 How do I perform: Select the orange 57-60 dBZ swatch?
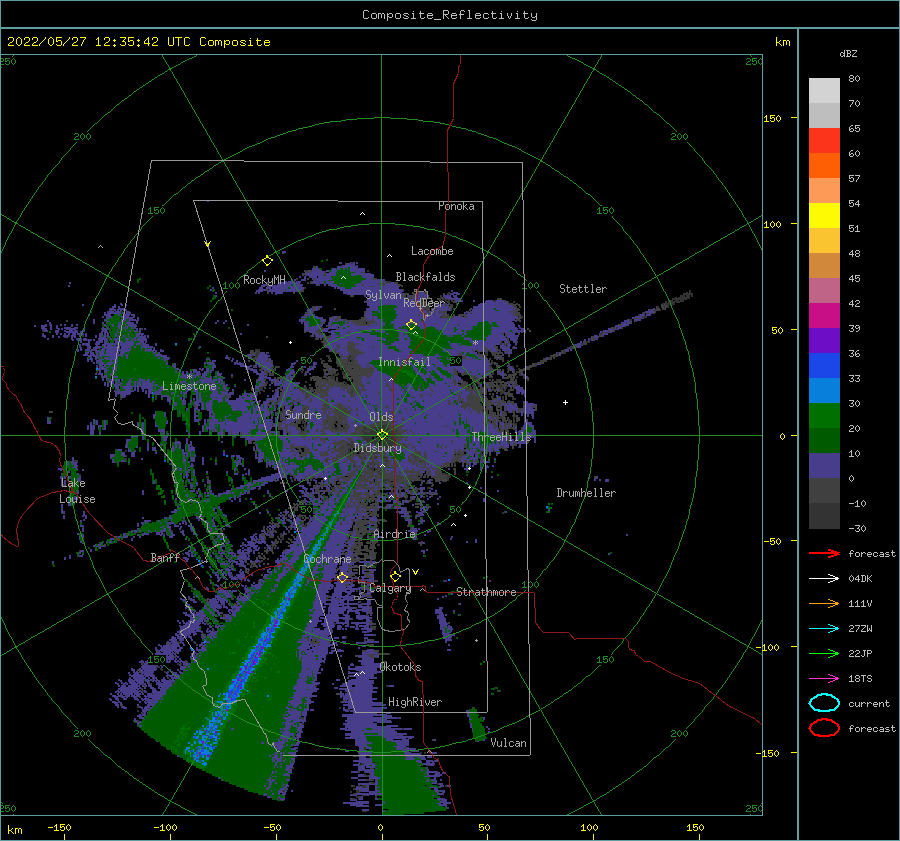coord(824,165)
